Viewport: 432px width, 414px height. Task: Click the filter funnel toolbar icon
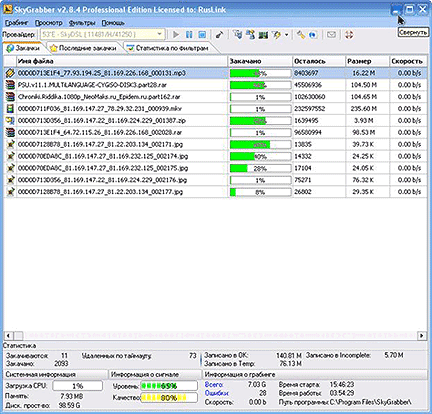point(238,35)
